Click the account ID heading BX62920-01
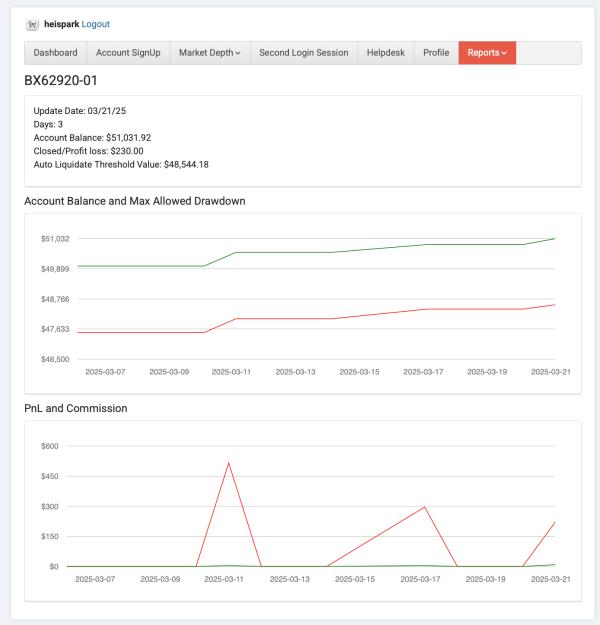This screenshot has height=625, width=600. coord(61,81)
